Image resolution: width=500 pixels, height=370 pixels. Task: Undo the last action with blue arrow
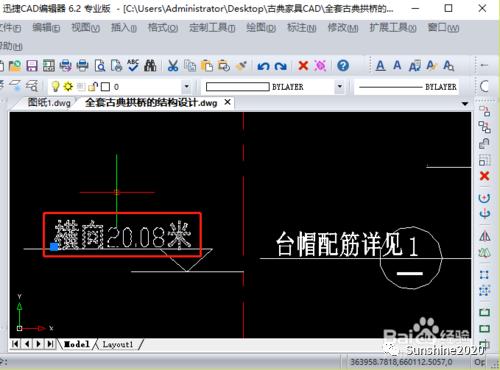coord(263,66)
